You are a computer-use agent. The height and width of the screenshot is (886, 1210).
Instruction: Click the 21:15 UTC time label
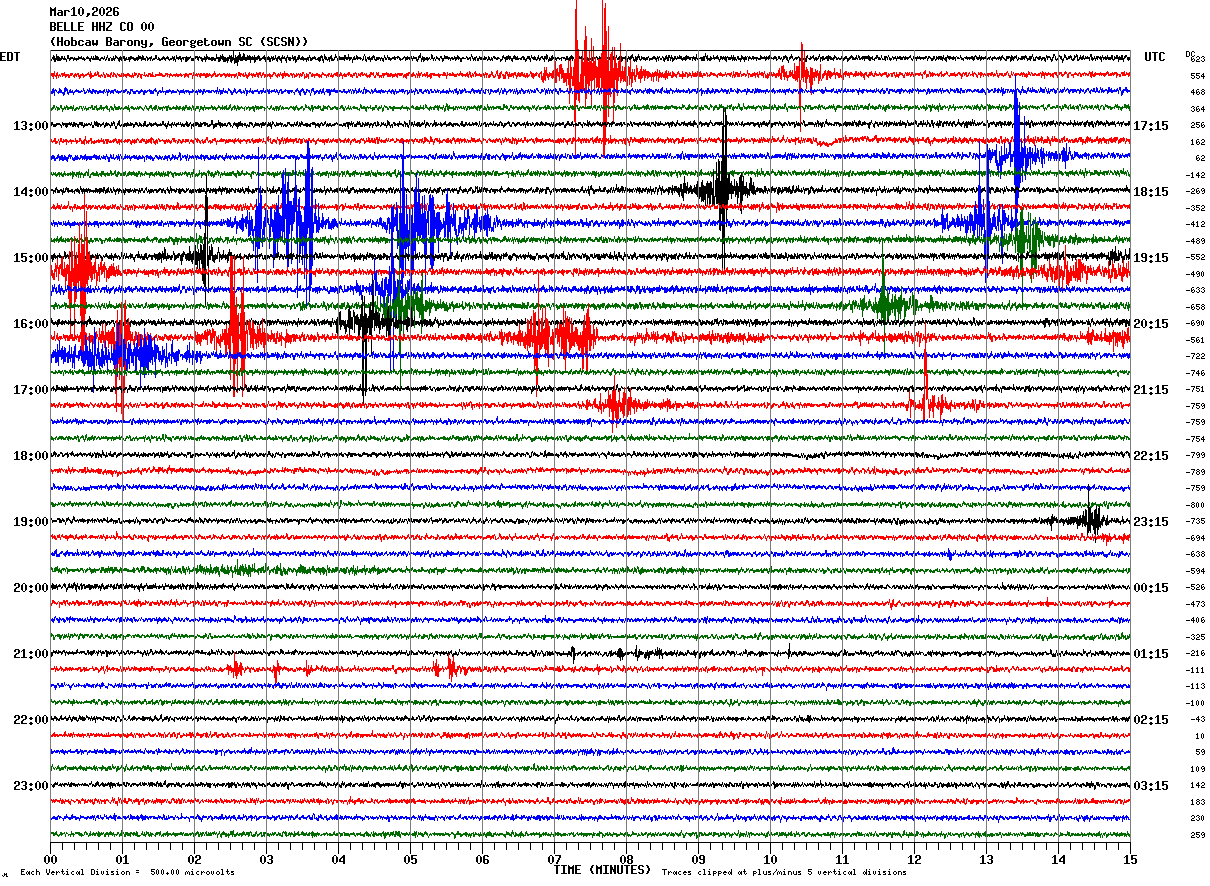(1151, 390)
